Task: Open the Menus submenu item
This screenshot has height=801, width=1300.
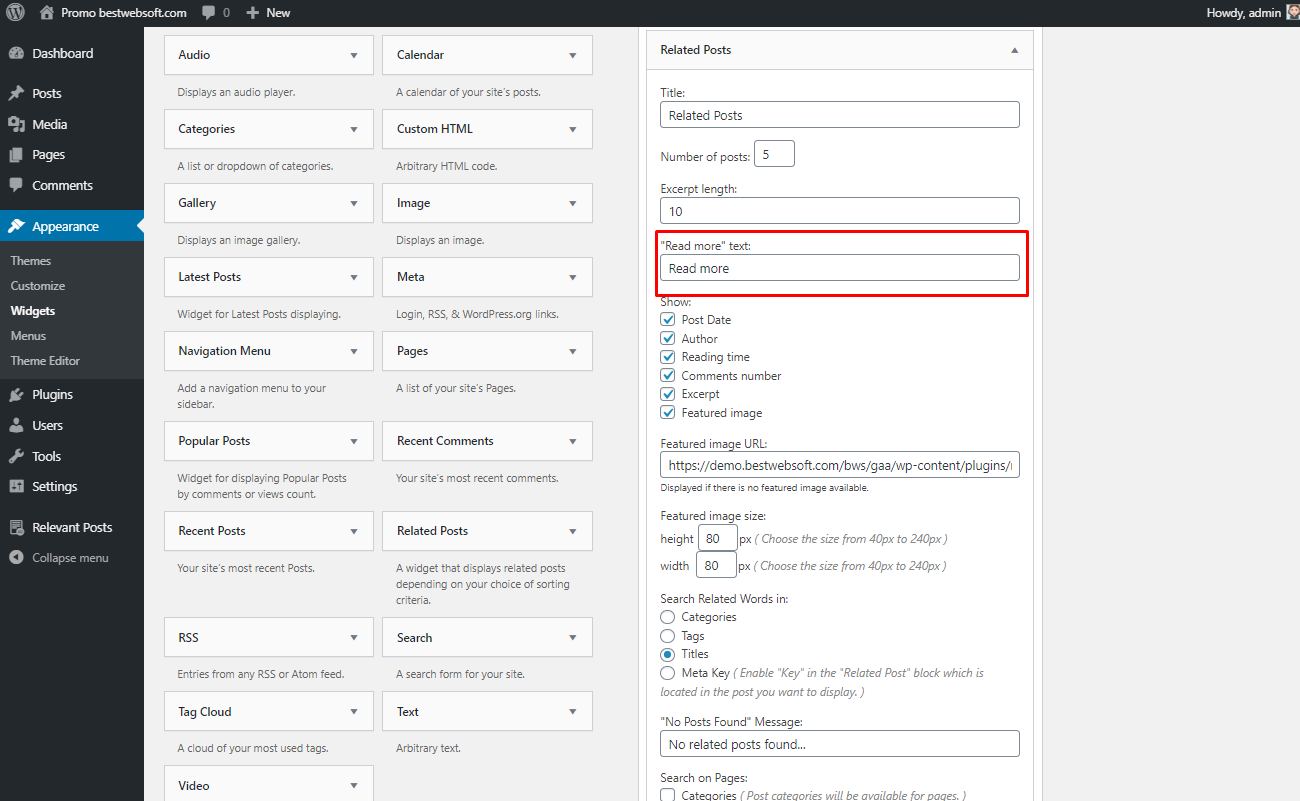Action: (x=28, y=336)
